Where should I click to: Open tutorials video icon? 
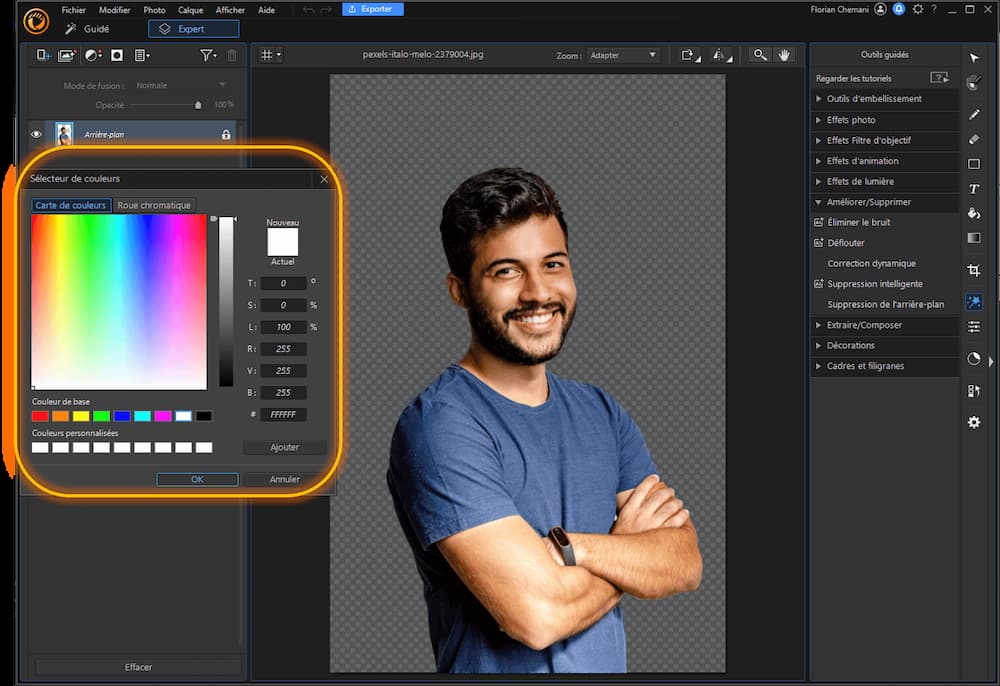939,78
